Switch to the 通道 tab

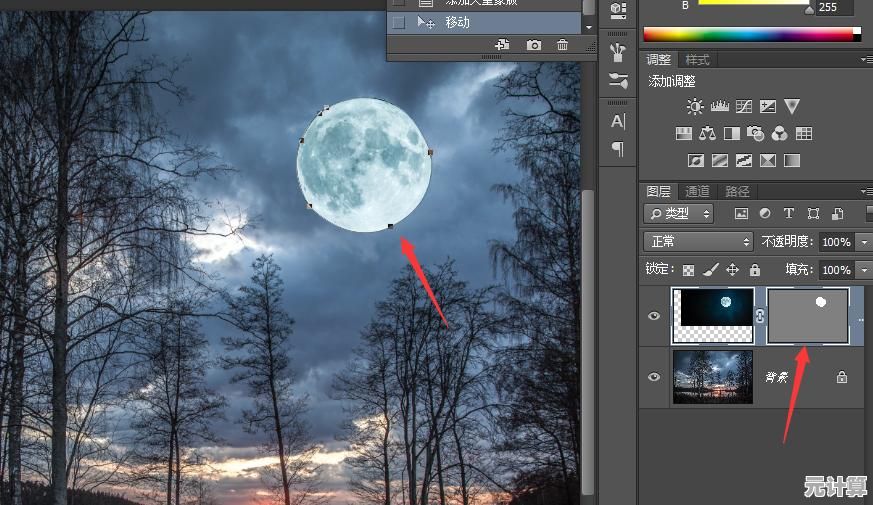(697, 191)
